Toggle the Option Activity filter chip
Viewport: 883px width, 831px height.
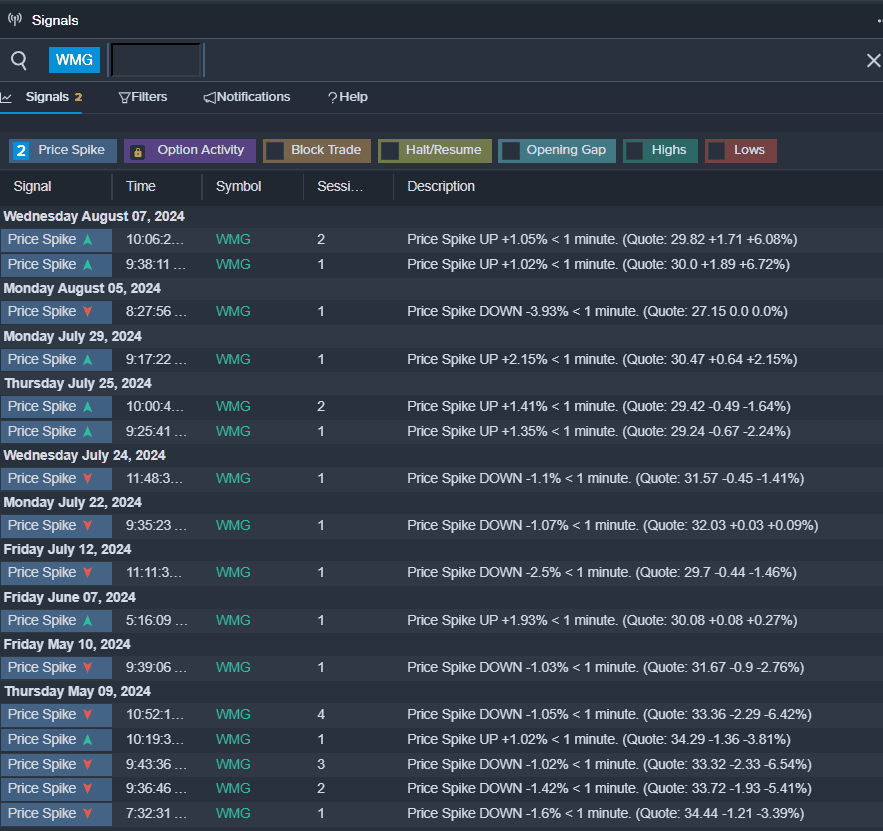(190, 150)
